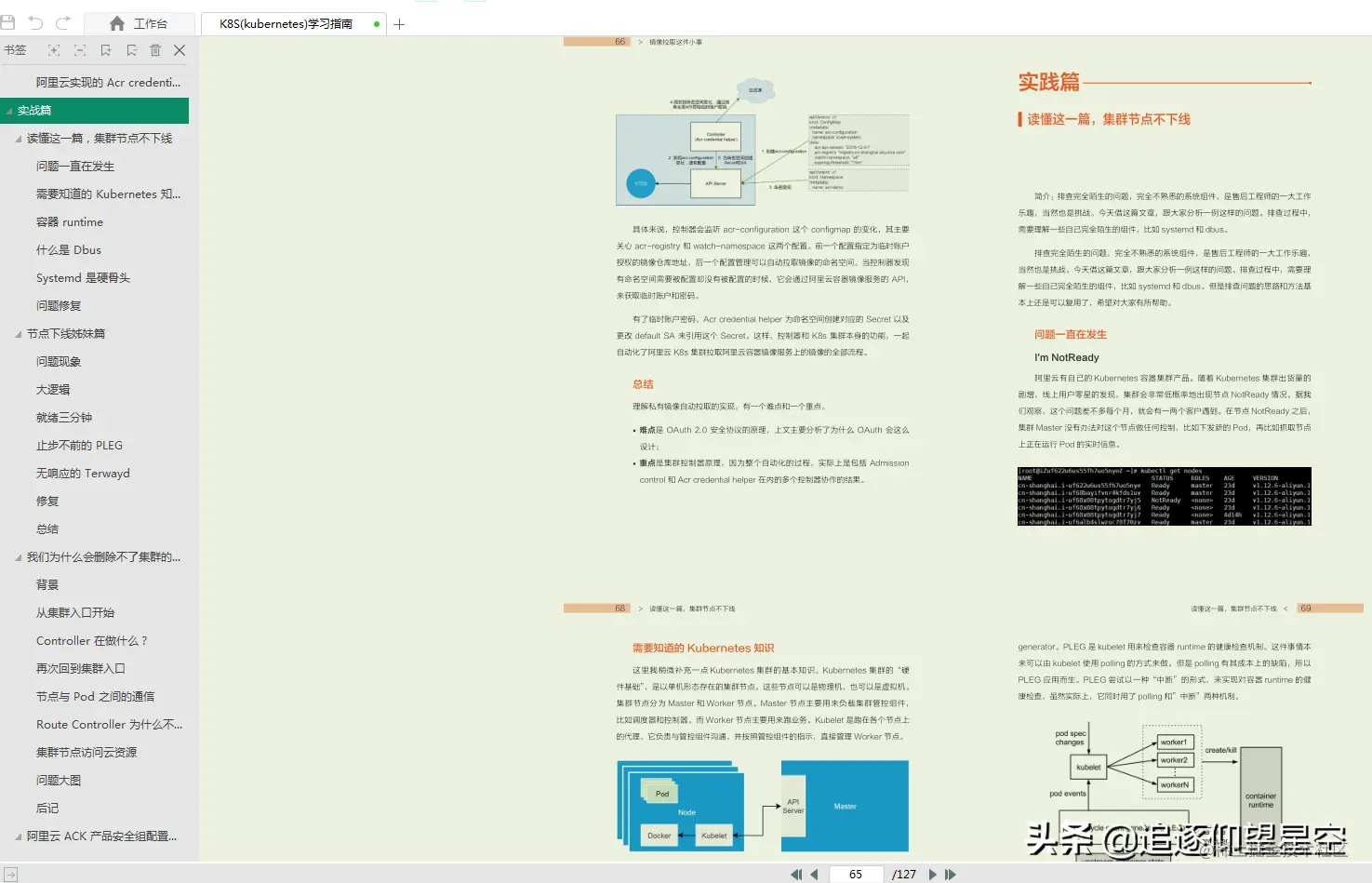Open bookmark 就绪三分钟
The height and width of the screenshot is (883, 1372).
click(x=64, y=418)
